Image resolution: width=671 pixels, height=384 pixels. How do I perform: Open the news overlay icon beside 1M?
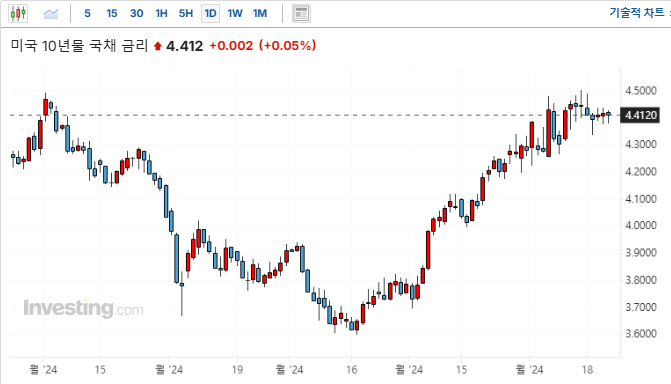[x=301, y=14]
